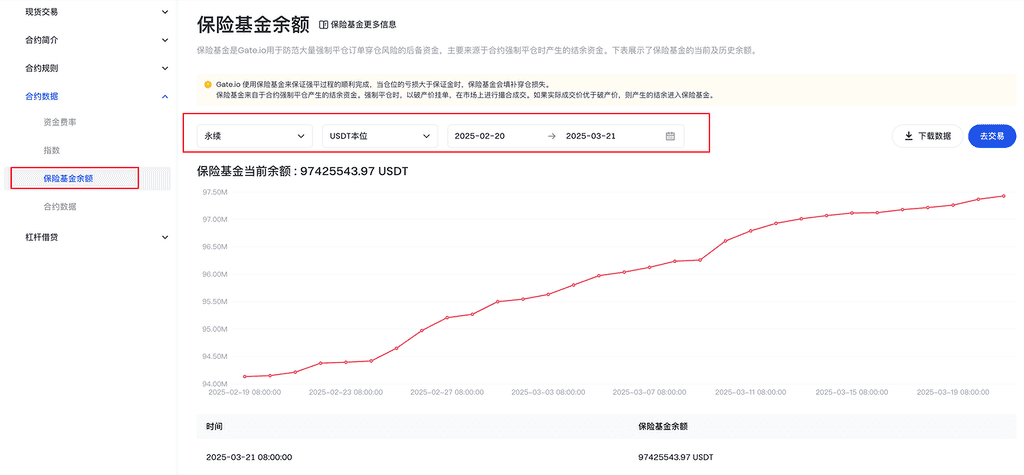The width and height of the screenshot is (1024, 475).
Task: Go to 合约数据 sub-item in sidebar
Action: point(60,207)
